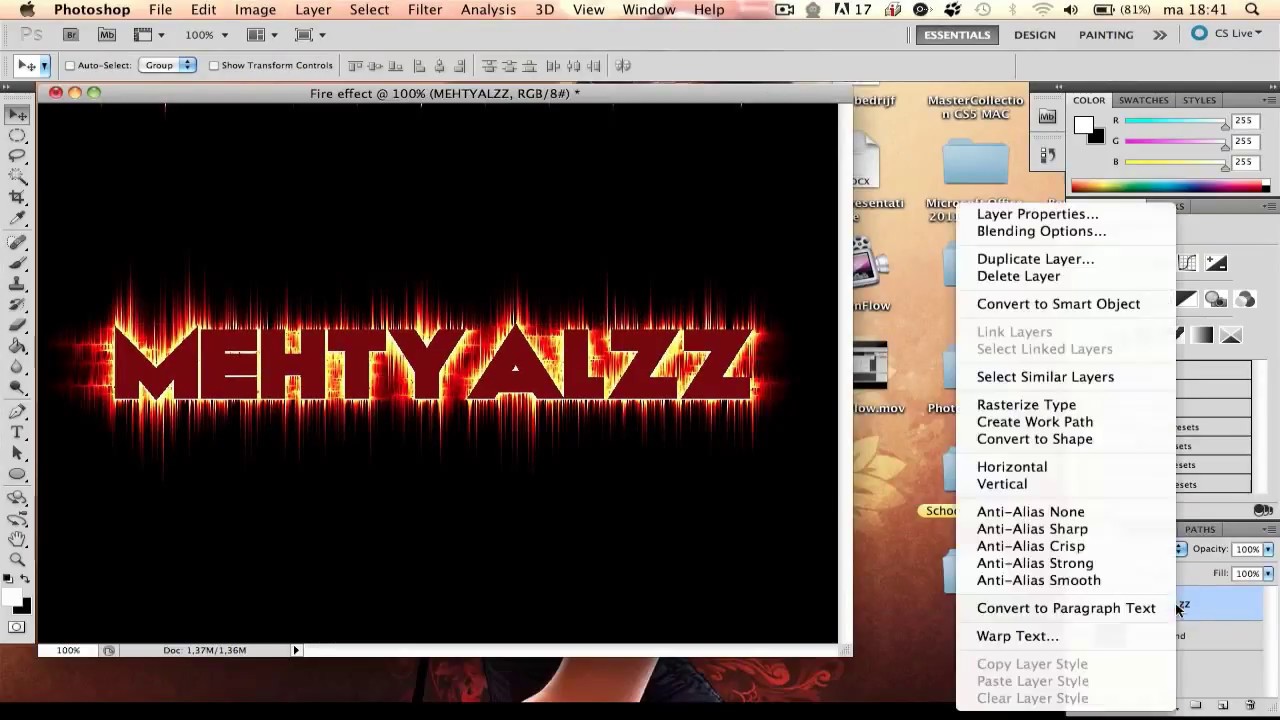Open the Filter menu
This screenshot has height=720, width=1280.
tap(425, 10)
